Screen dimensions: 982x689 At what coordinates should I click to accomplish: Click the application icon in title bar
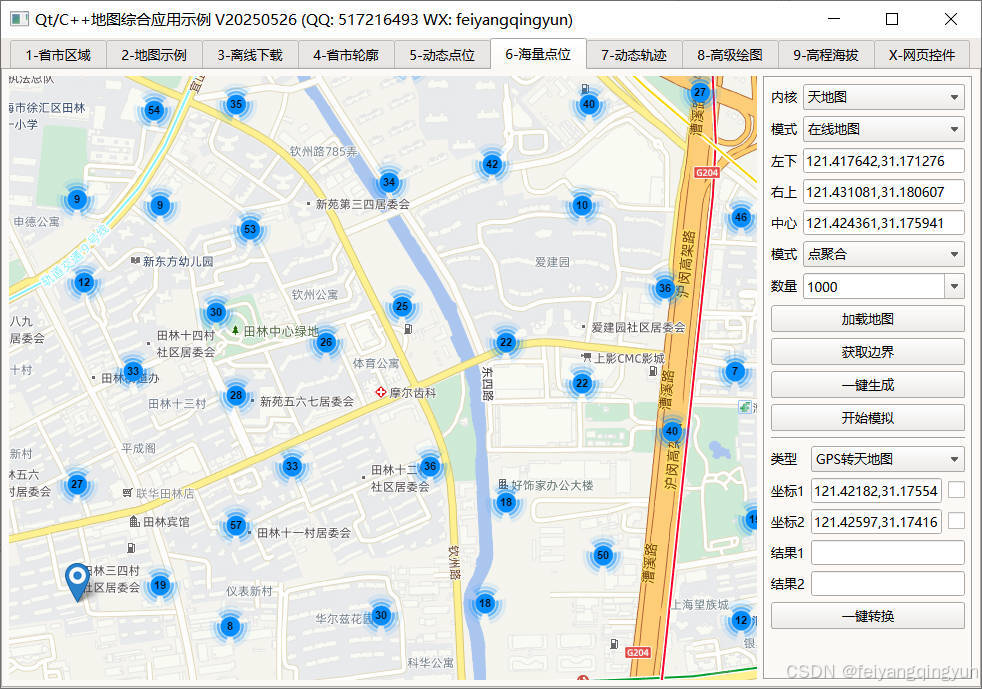click(19, 19)
